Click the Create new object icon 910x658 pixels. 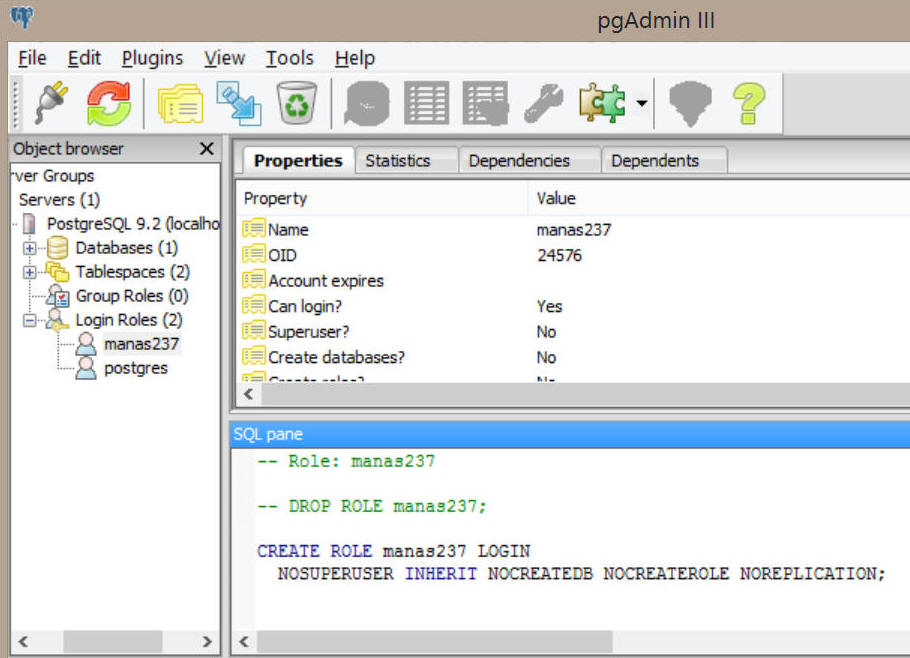point(239,103)
